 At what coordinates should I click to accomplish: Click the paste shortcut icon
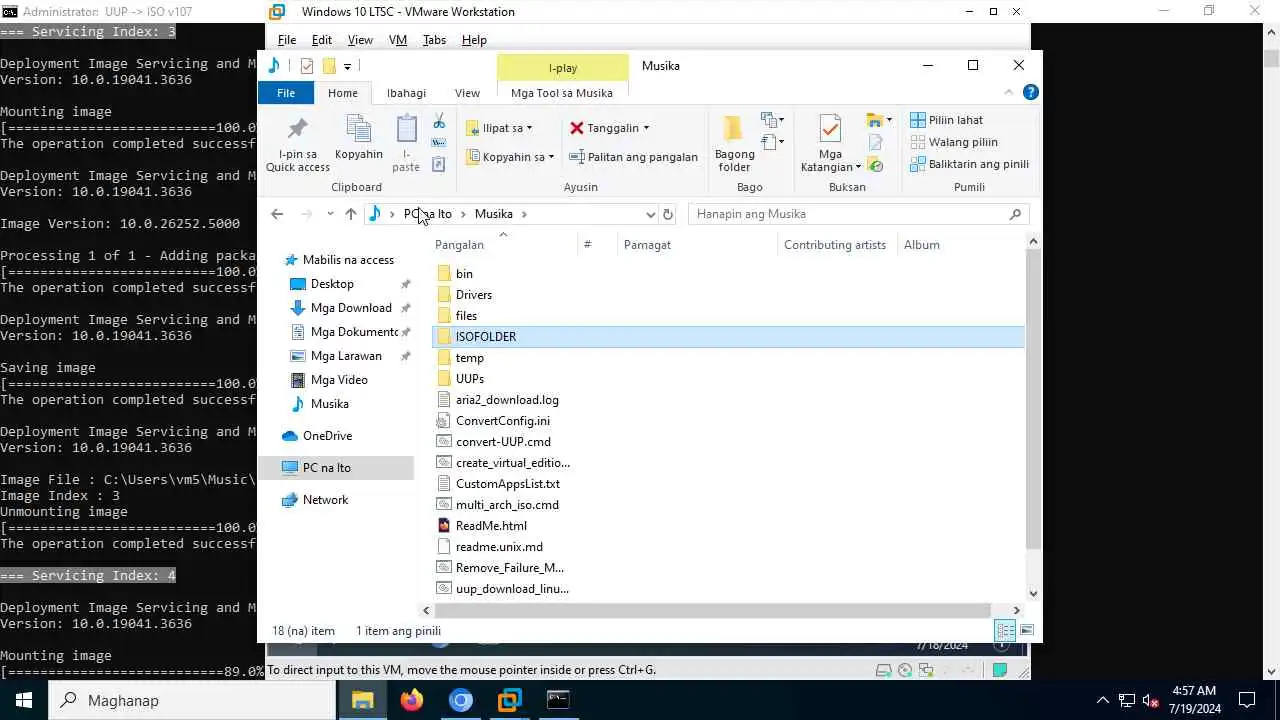point(439,164)
